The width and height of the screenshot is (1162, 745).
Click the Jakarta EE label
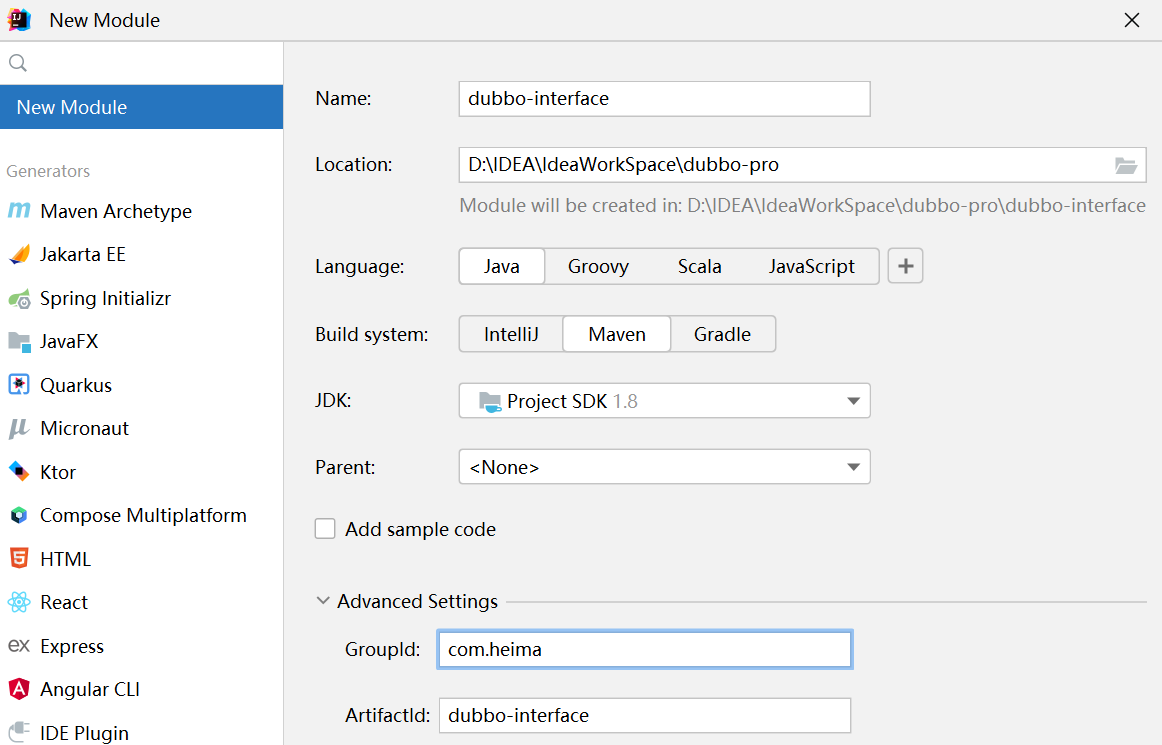(x=82, y=254)
